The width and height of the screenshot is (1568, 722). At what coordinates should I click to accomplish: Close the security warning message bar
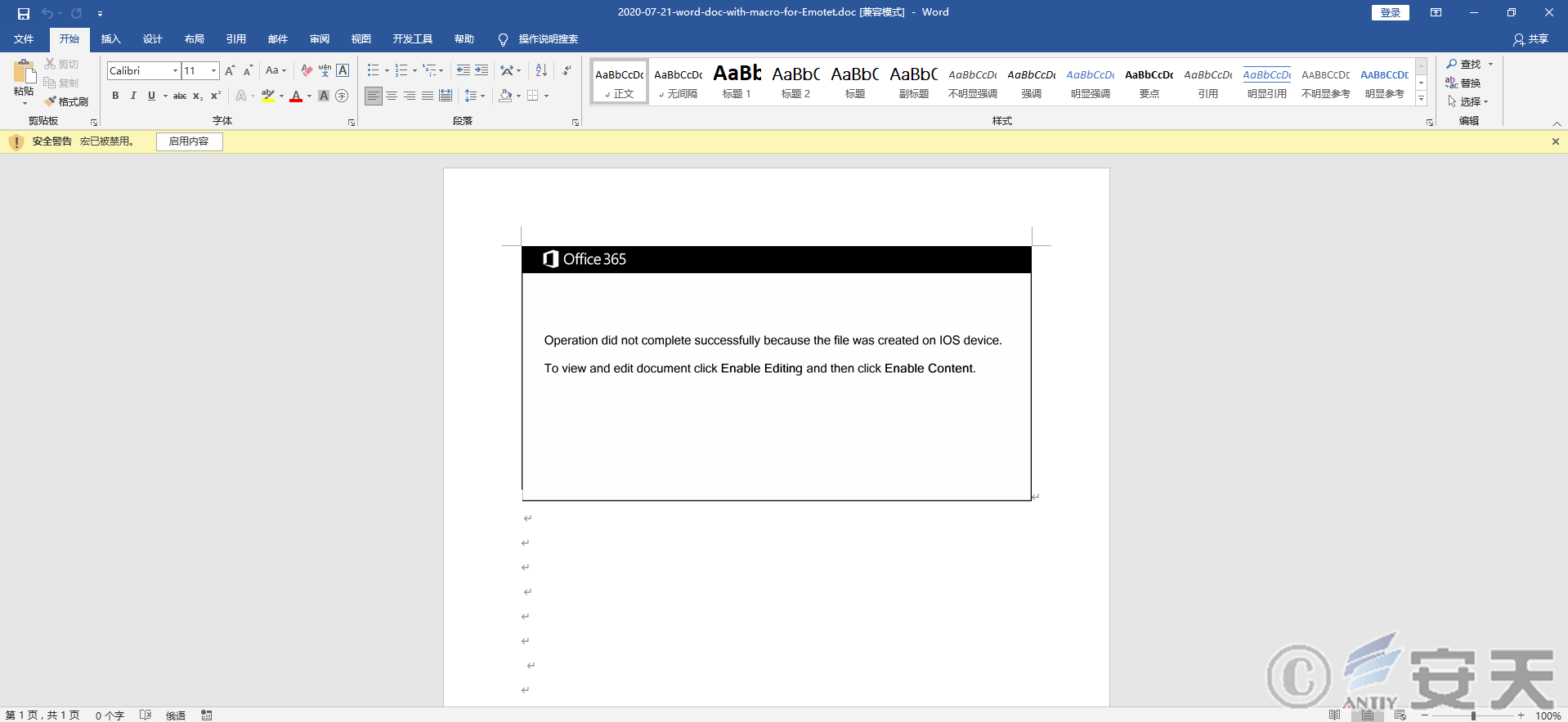click(x=1555, y=141)
